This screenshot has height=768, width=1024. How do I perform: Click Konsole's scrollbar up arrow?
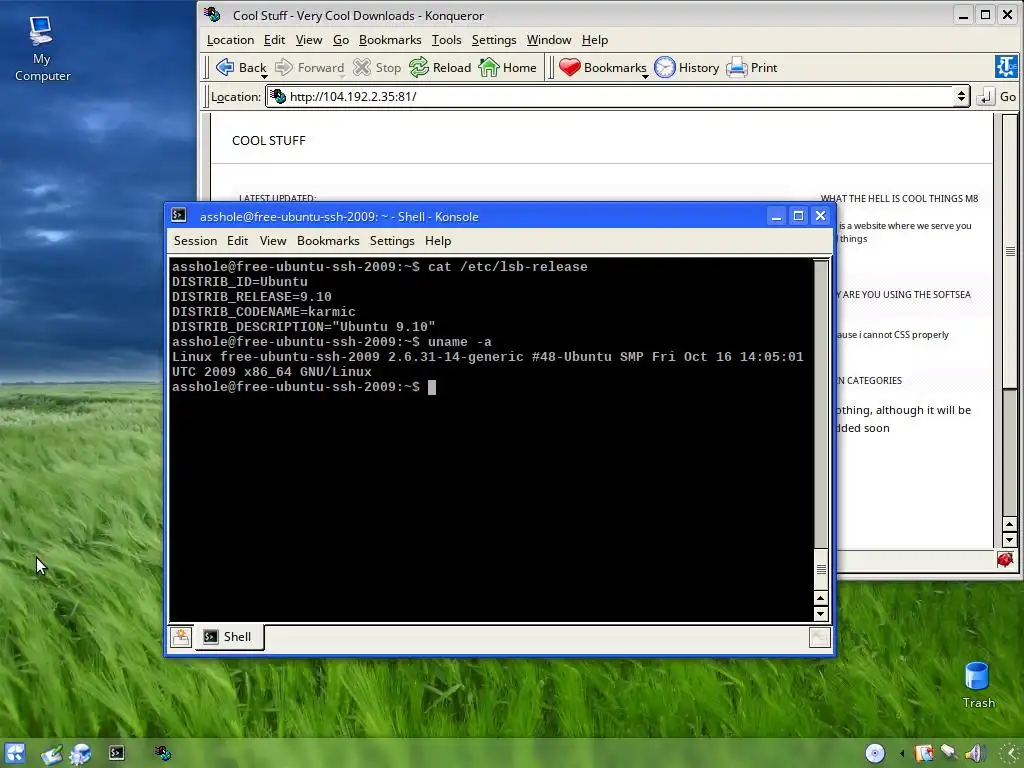821,598
